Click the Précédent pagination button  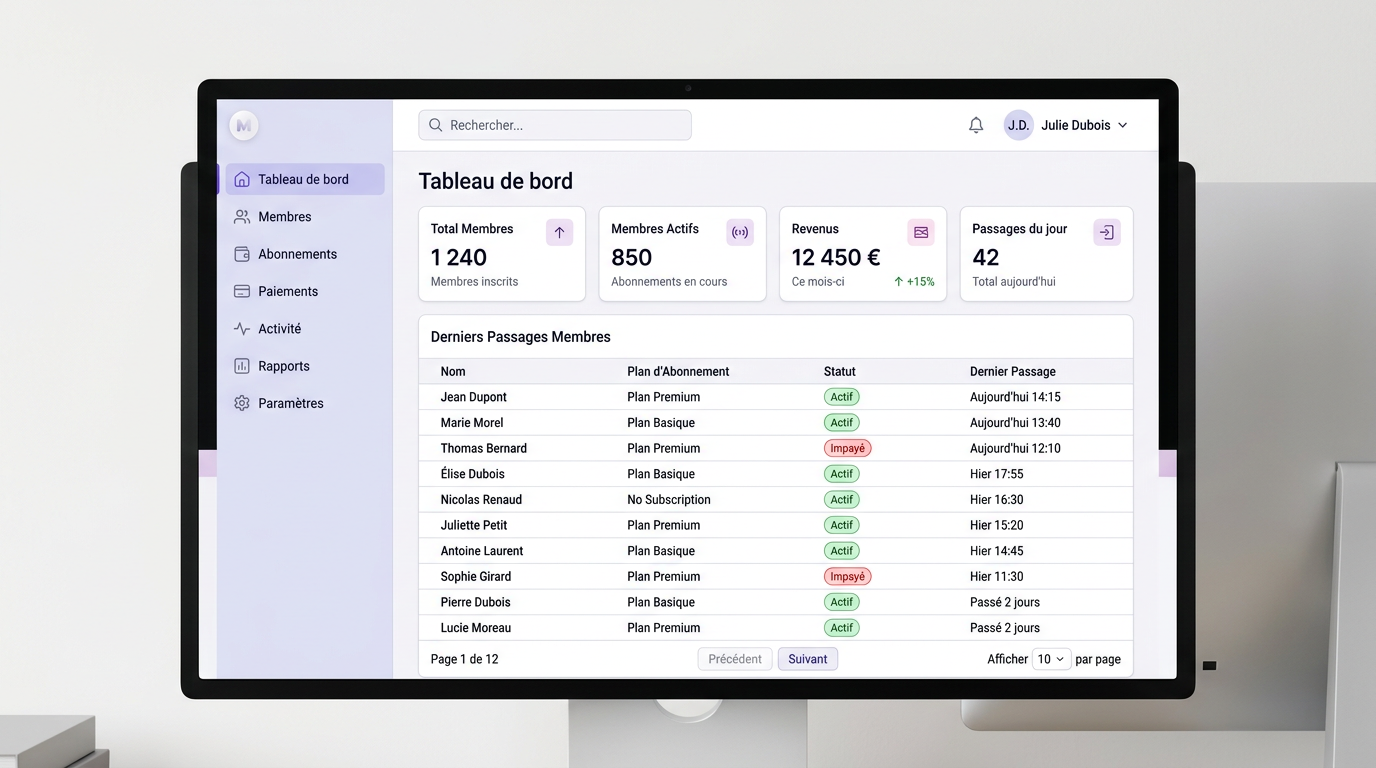[x=735, y=659]
